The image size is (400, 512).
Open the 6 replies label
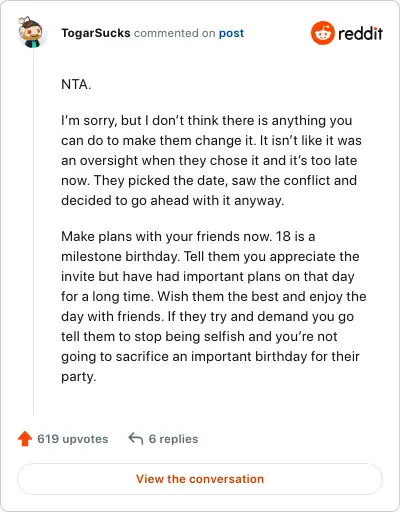pyautogui.click(x=173, y=439)
